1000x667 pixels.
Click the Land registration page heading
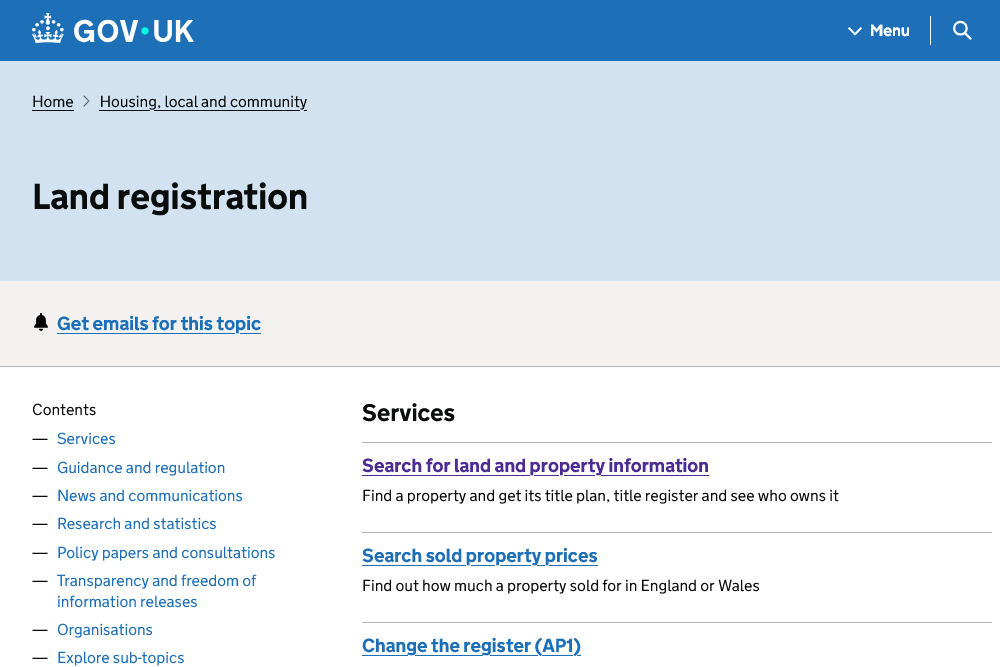click(169, 197)
